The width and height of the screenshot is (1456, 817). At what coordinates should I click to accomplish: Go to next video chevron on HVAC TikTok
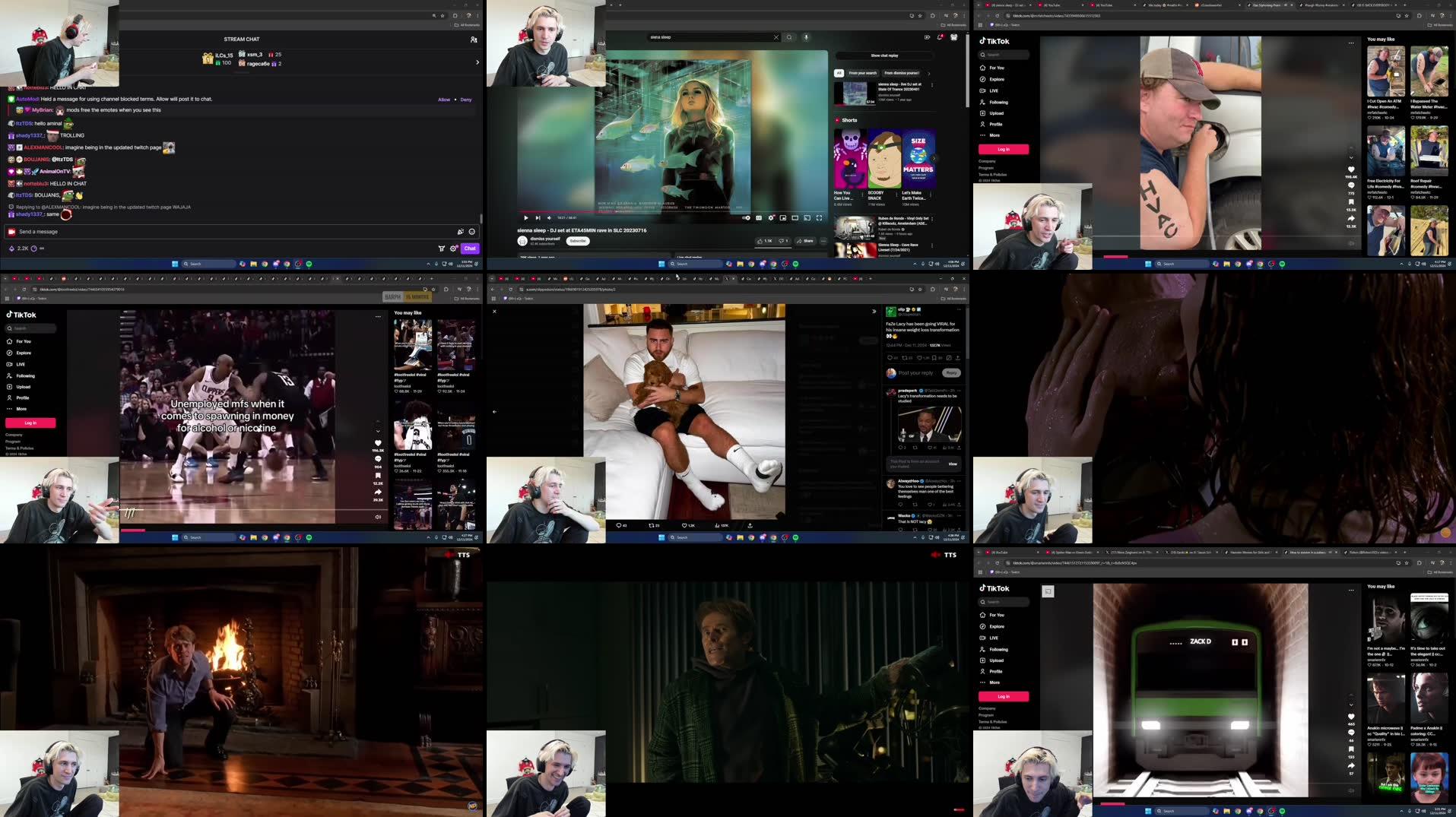tap(1351, 158)
